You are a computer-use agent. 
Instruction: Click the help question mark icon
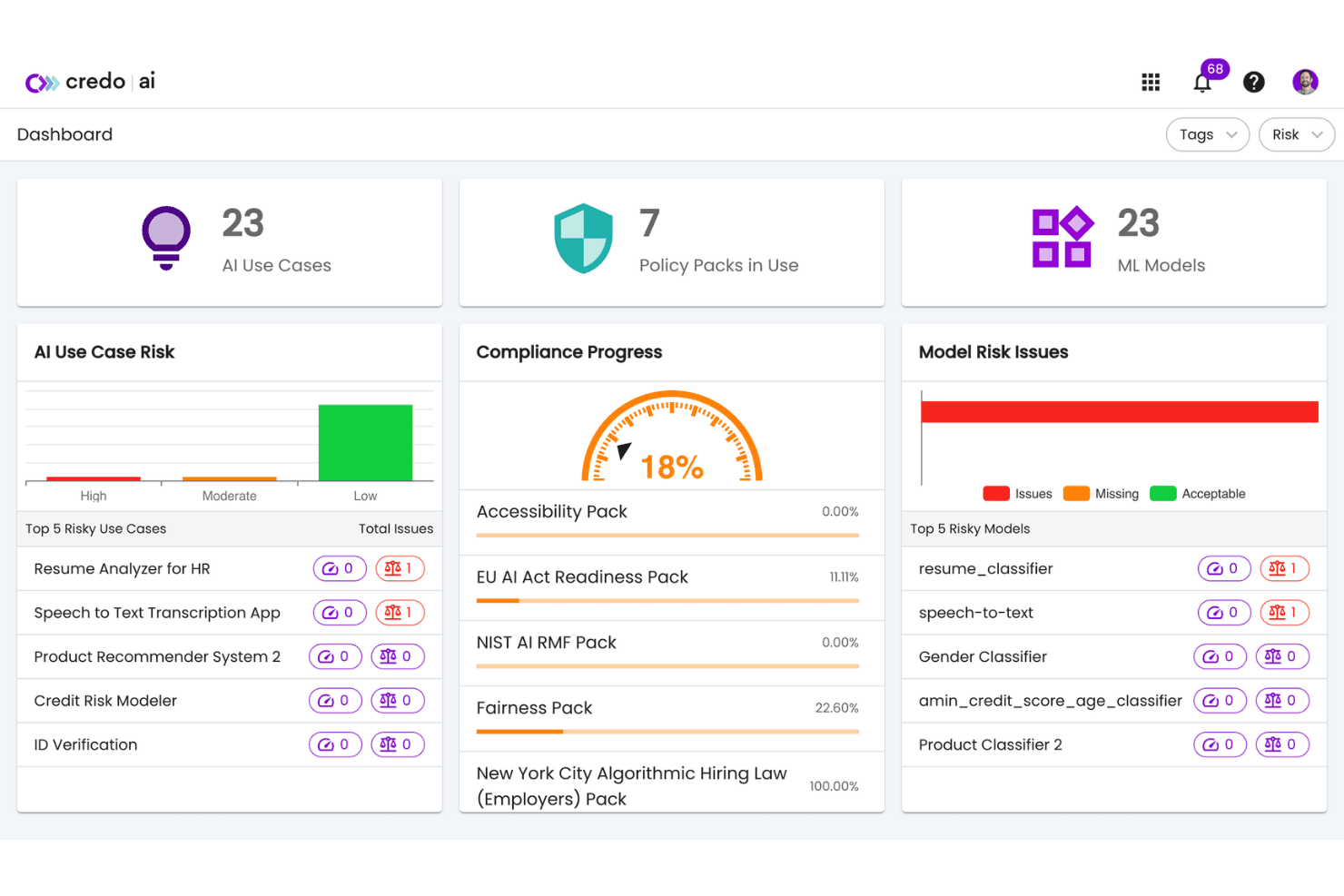click(x=1254, y=83)
